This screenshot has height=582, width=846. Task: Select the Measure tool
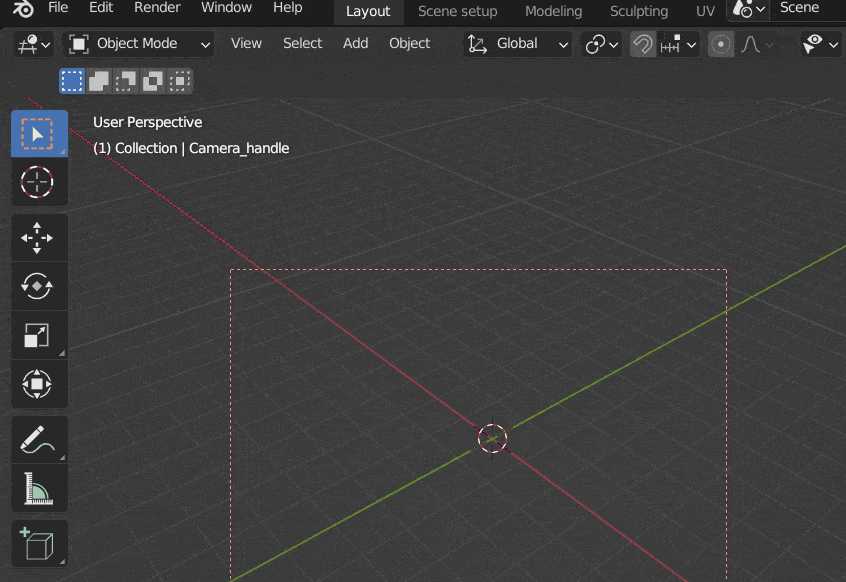point(39,488)
